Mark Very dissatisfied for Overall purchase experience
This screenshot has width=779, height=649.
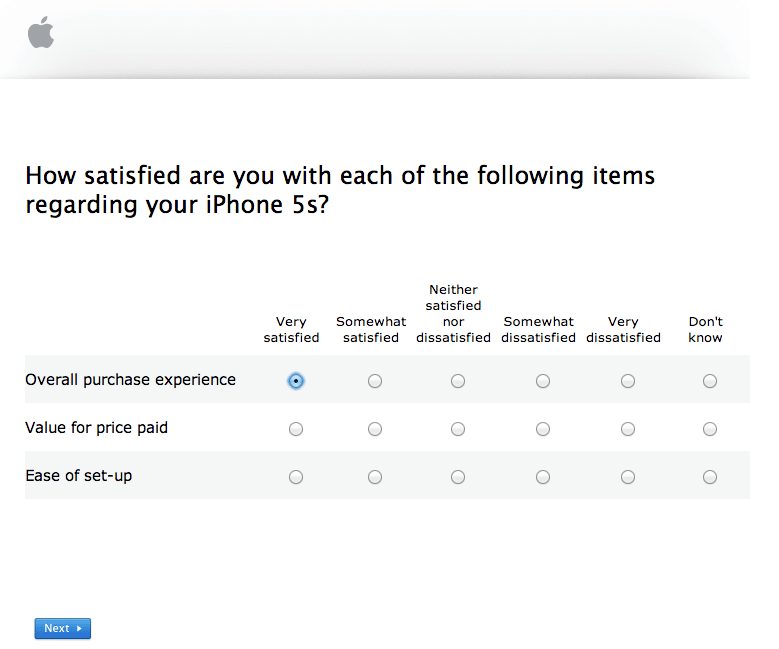627,381
